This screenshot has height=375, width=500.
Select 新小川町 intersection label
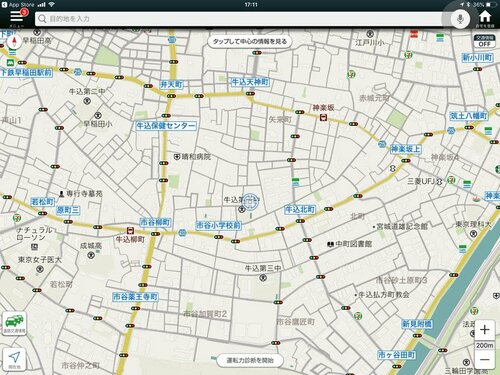point(477,57)
